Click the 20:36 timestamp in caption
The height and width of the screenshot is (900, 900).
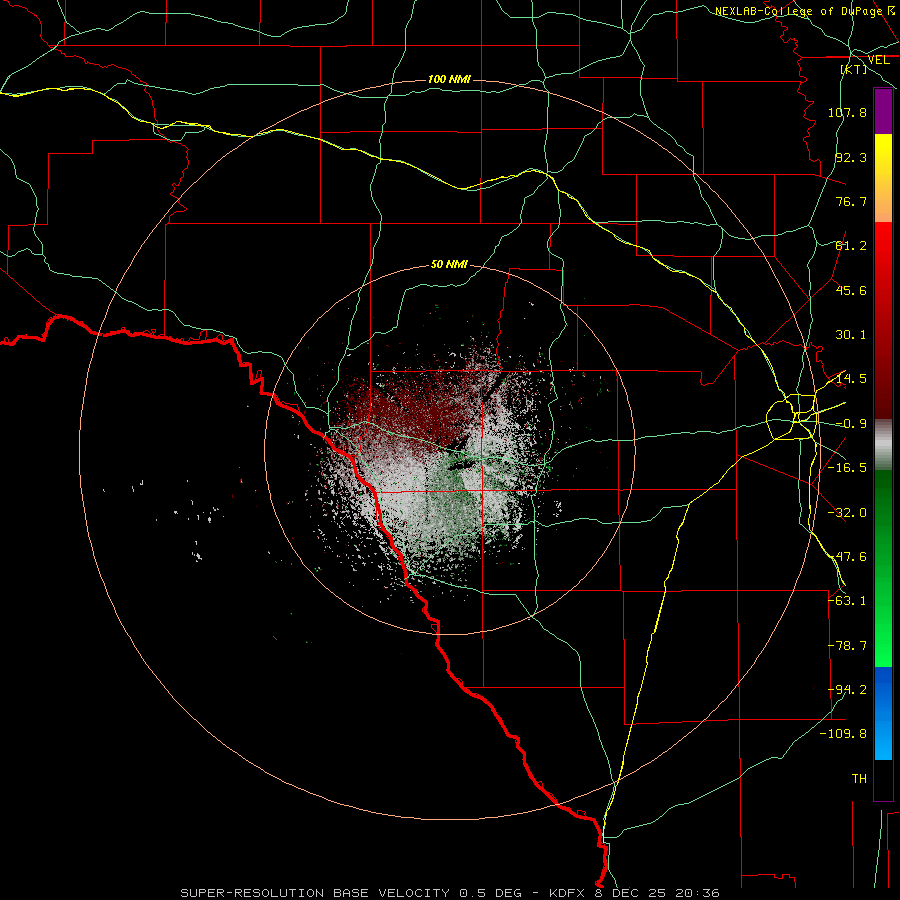pos(697,893)
